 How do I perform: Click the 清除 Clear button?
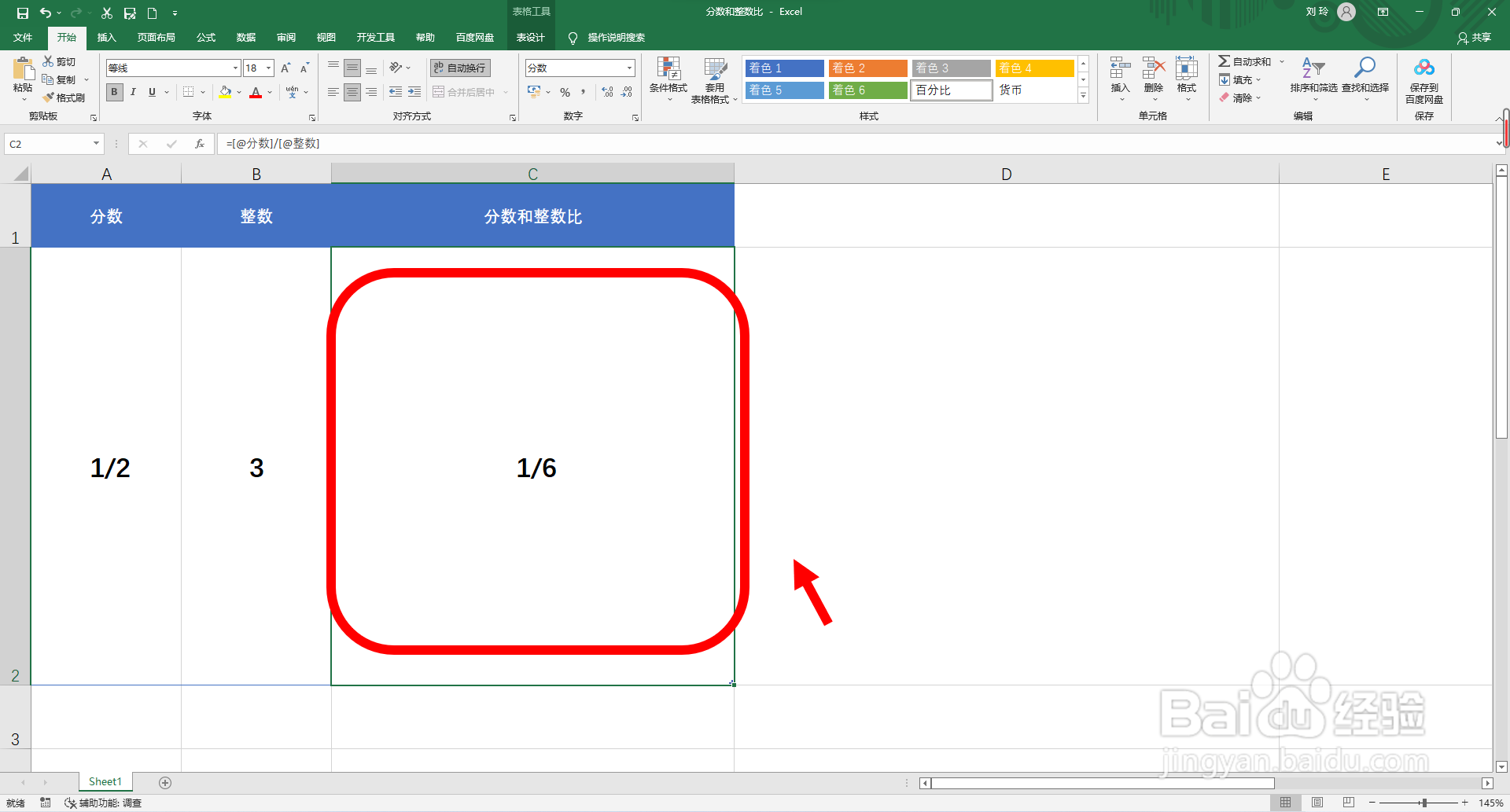(1240, 97)
